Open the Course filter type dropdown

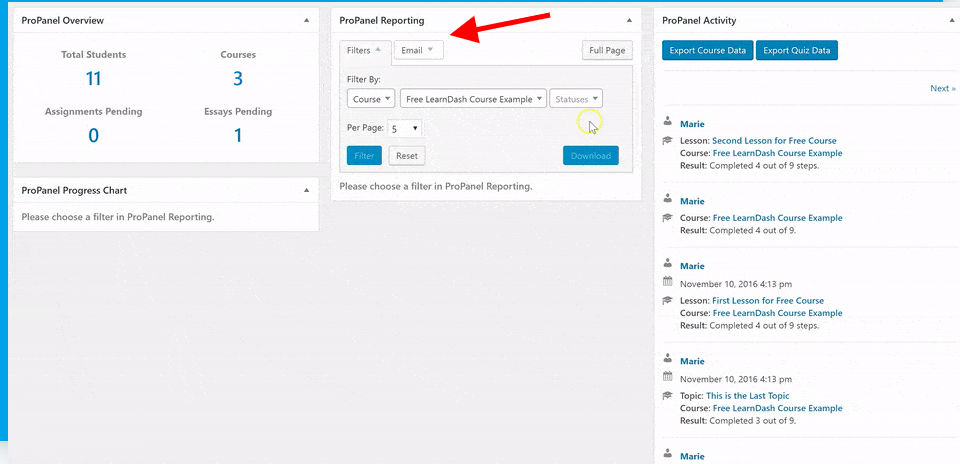tap(372, 99)
